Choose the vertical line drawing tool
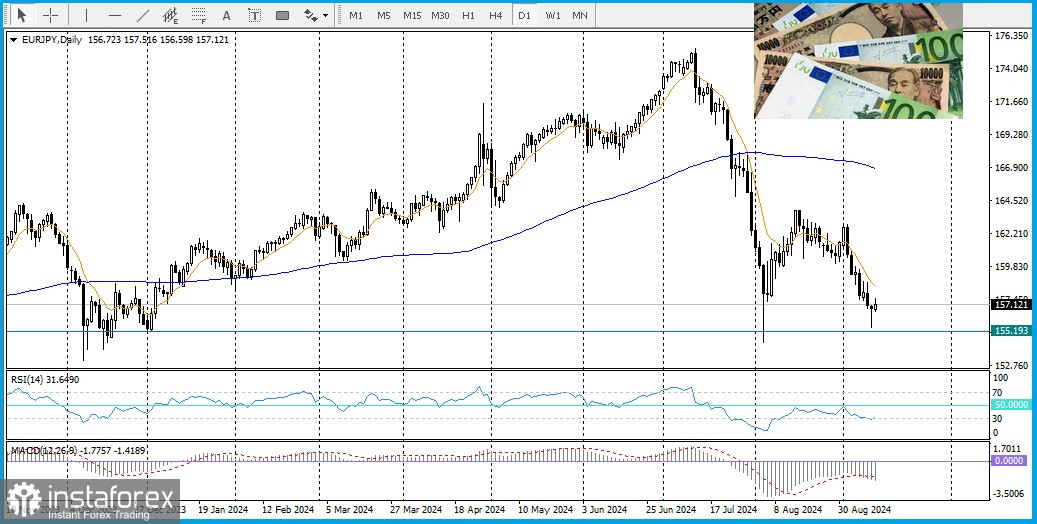The image size is (1037, 524). [x=86, y=15]
